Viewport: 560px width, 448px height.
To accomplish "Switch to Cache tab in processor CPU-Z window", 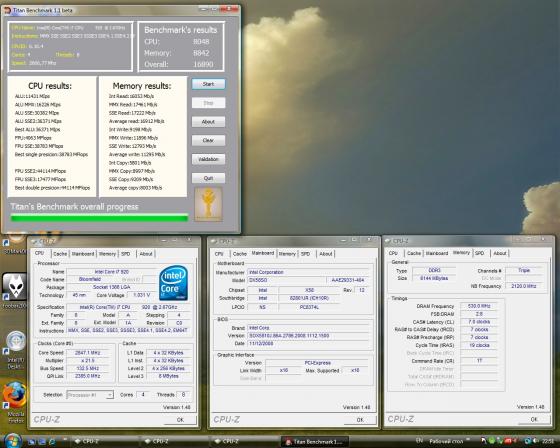I will point(60,254).
